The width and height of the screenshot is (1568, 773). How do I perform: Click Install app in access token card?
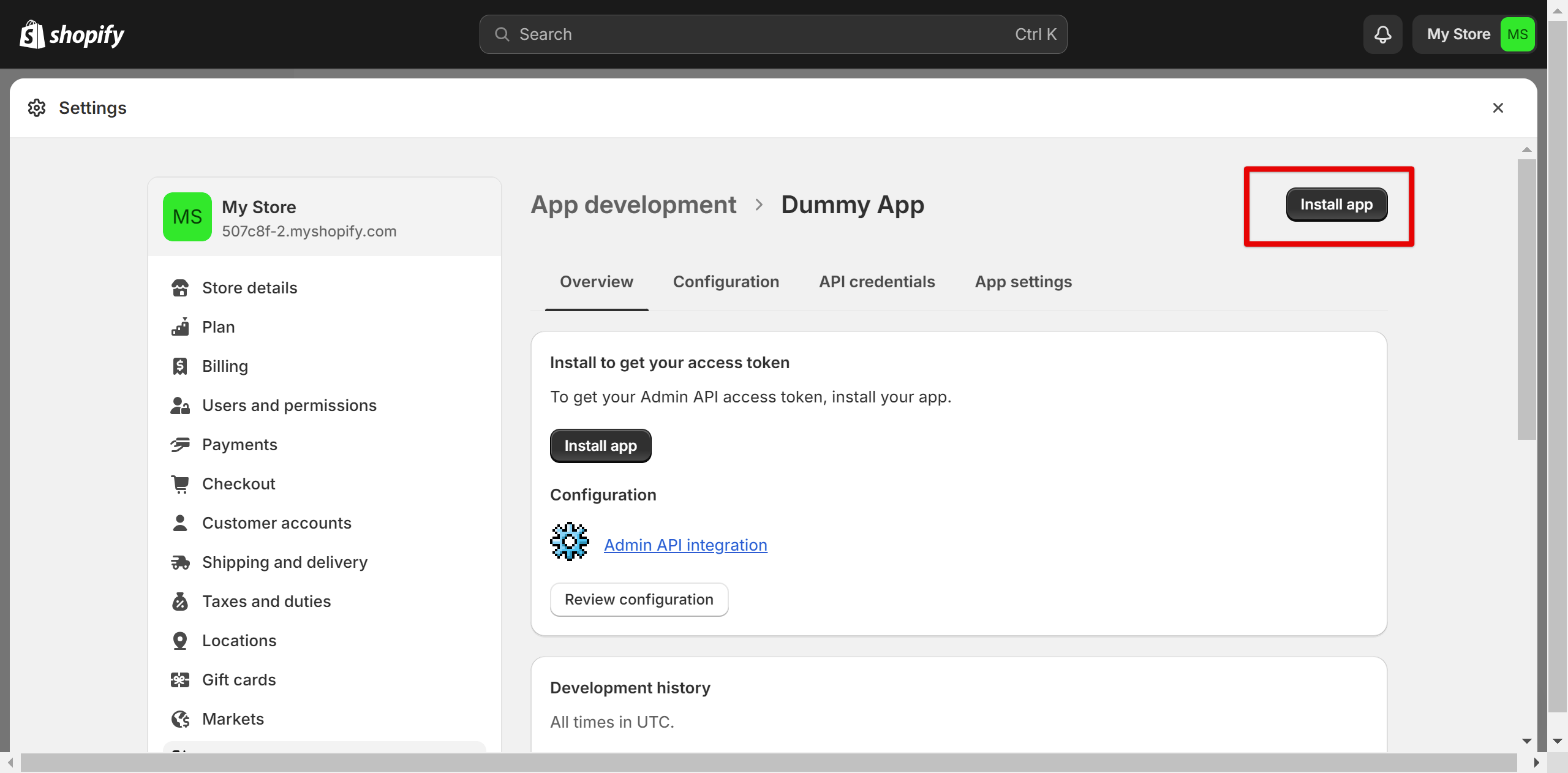point(600,446)
